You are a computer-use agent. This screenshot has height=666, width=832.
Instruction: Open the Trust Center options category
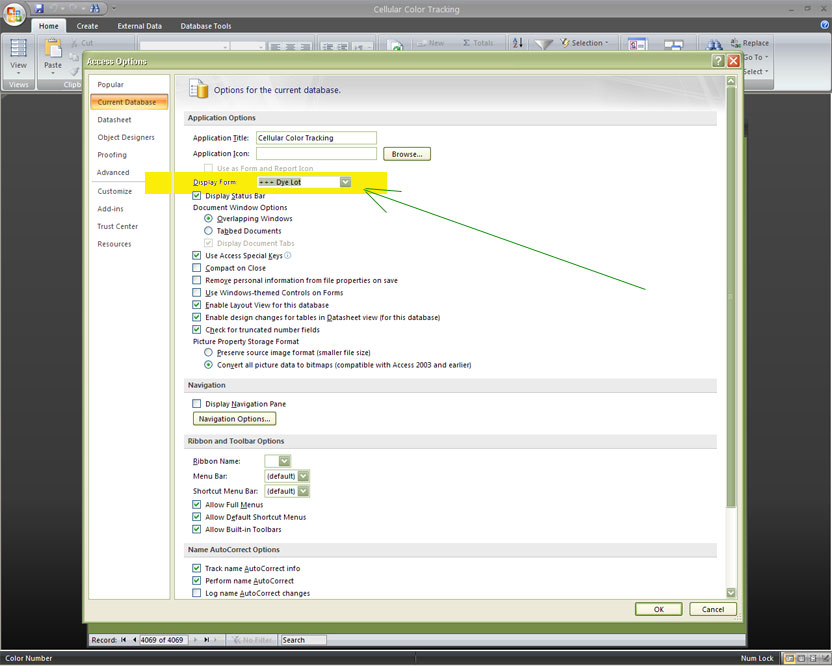coord(117,226)
